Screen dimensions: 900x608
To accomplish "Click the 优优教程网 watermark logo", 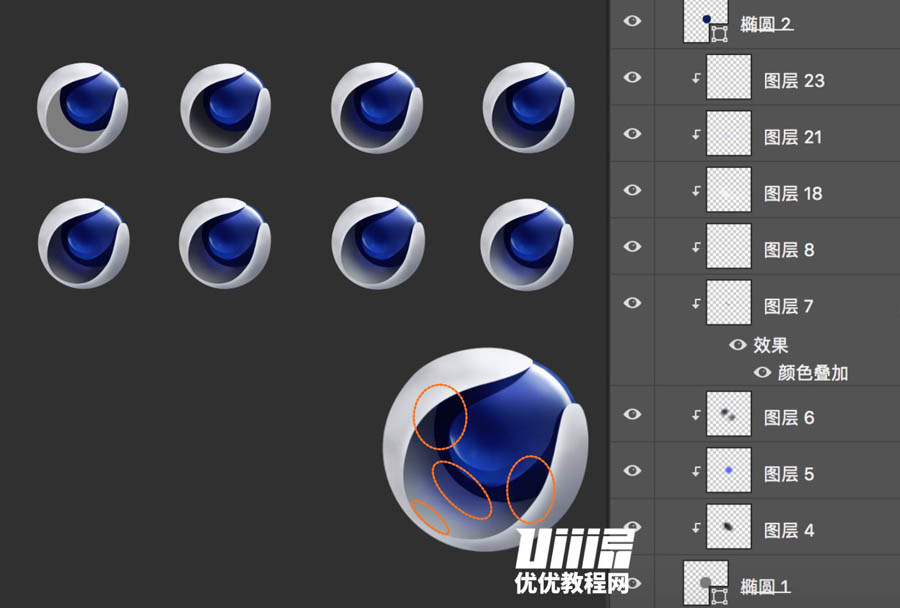I will click(x=574, y=560).
